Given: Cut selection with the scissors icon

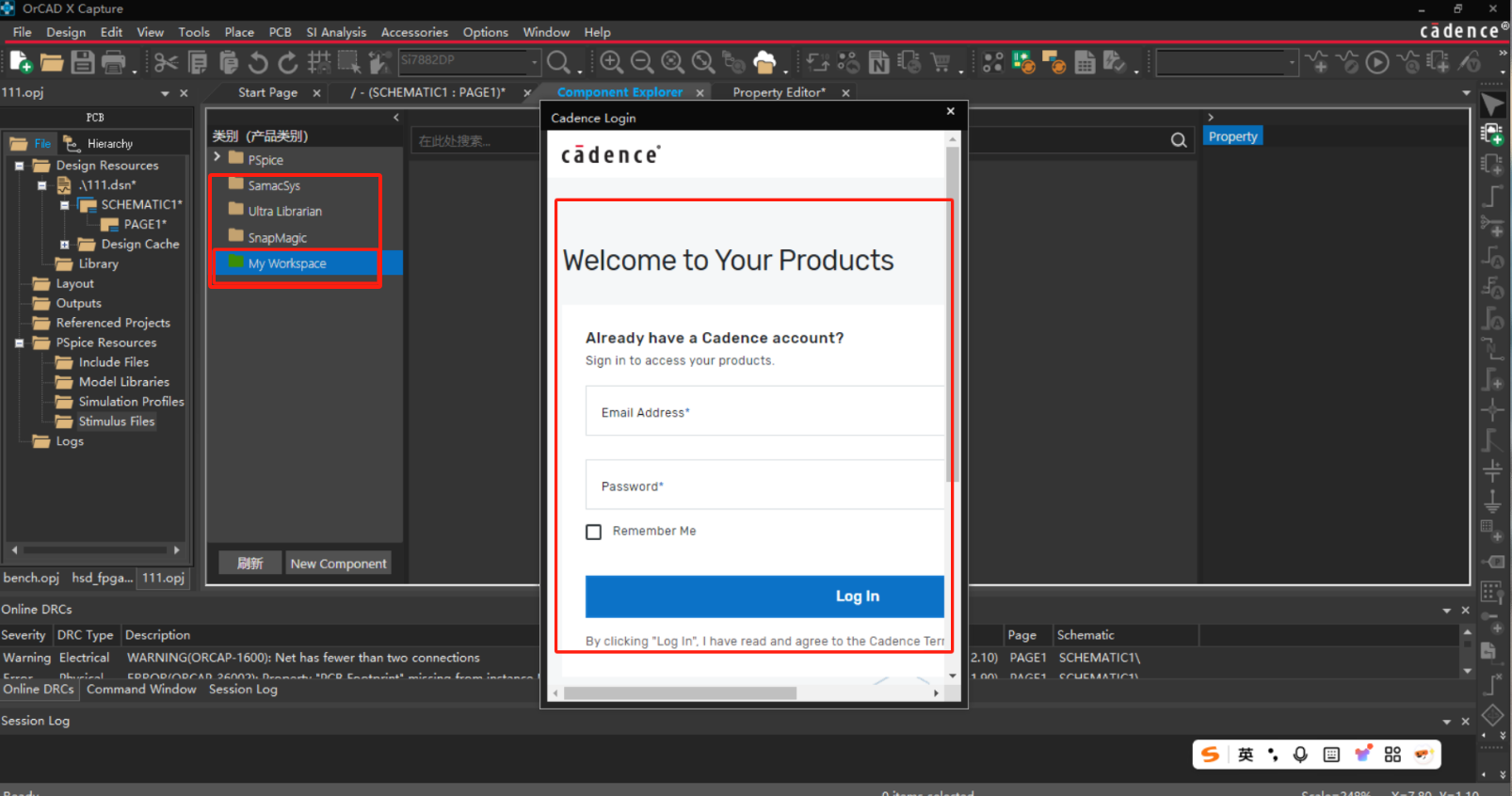Looking at the screenshot, I should point(166,63).
